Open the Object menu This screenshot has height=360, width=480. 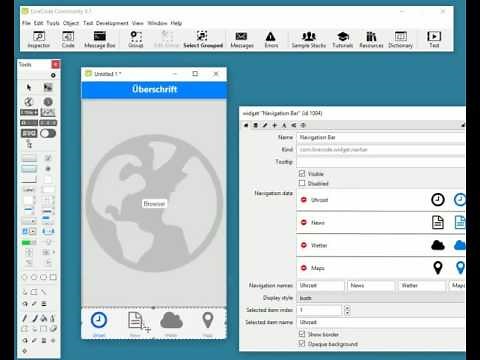click(71, 23)
